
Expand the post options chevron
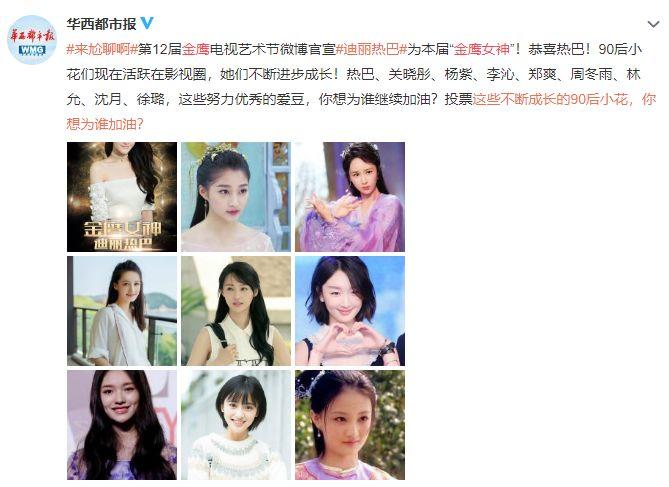pos(653,24)
